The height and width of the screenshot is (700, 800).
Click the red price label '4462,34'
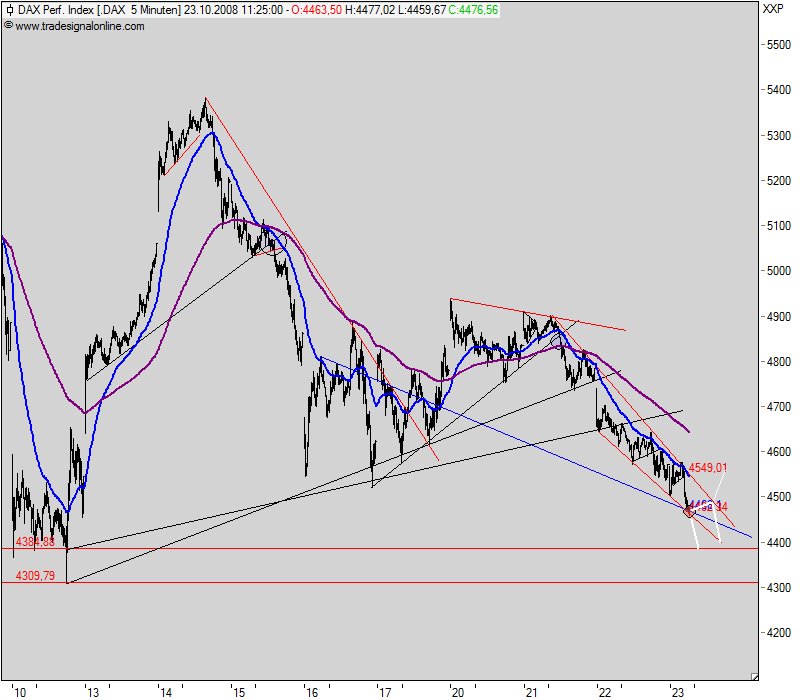click(x=708, y=507)
